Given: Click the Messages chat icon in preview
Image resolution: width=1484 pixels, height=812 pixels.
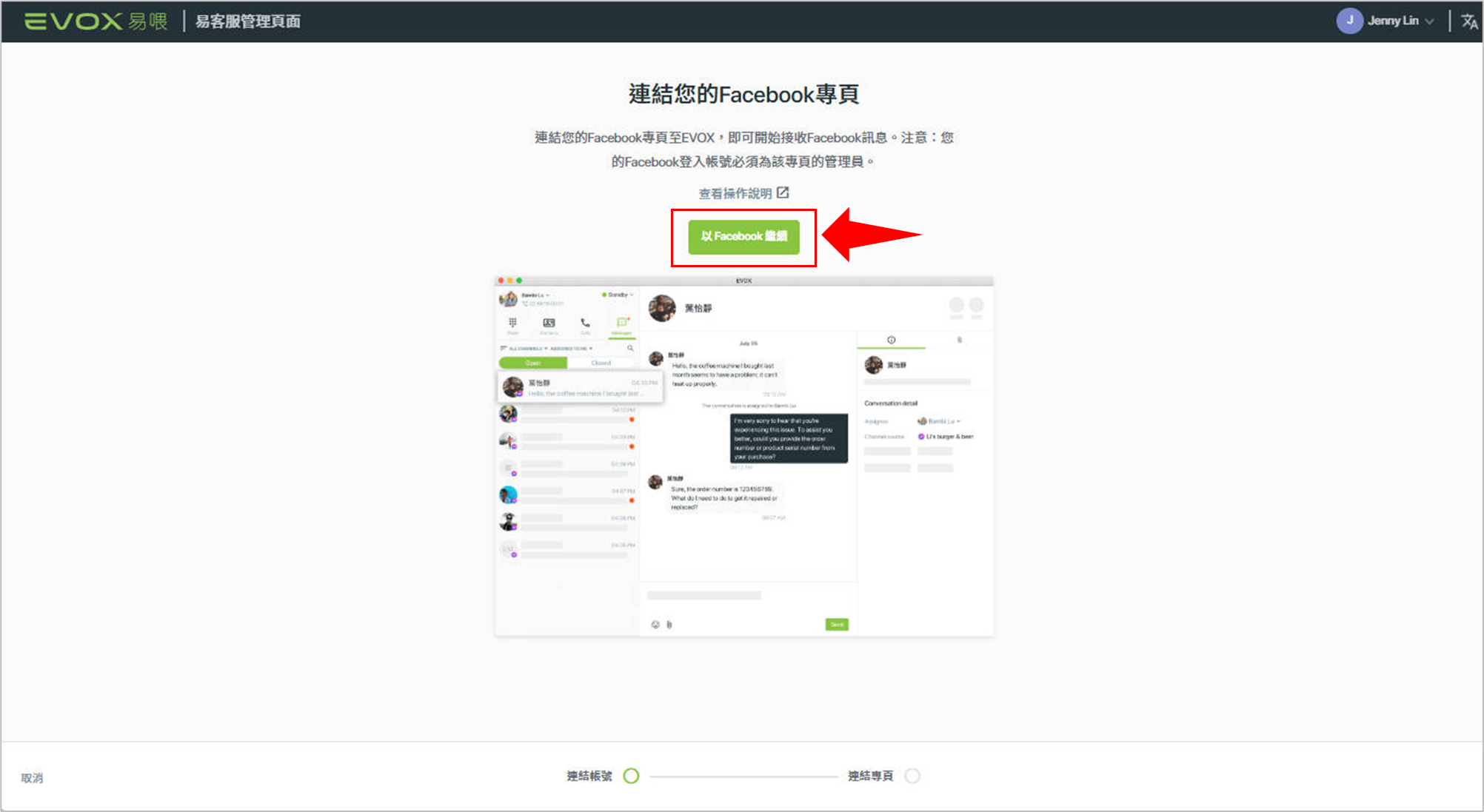Looking at the screenshot, I should [x=622, y=323].
